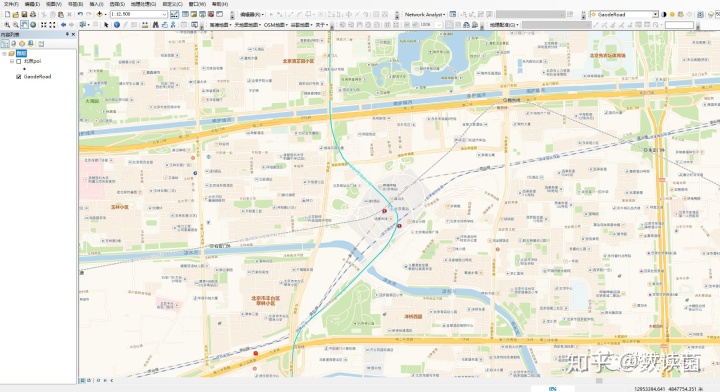Open GaodeRoad layer combo box
Image resolution: width=720 pixels, height=392 pixels.
point(624,14)
